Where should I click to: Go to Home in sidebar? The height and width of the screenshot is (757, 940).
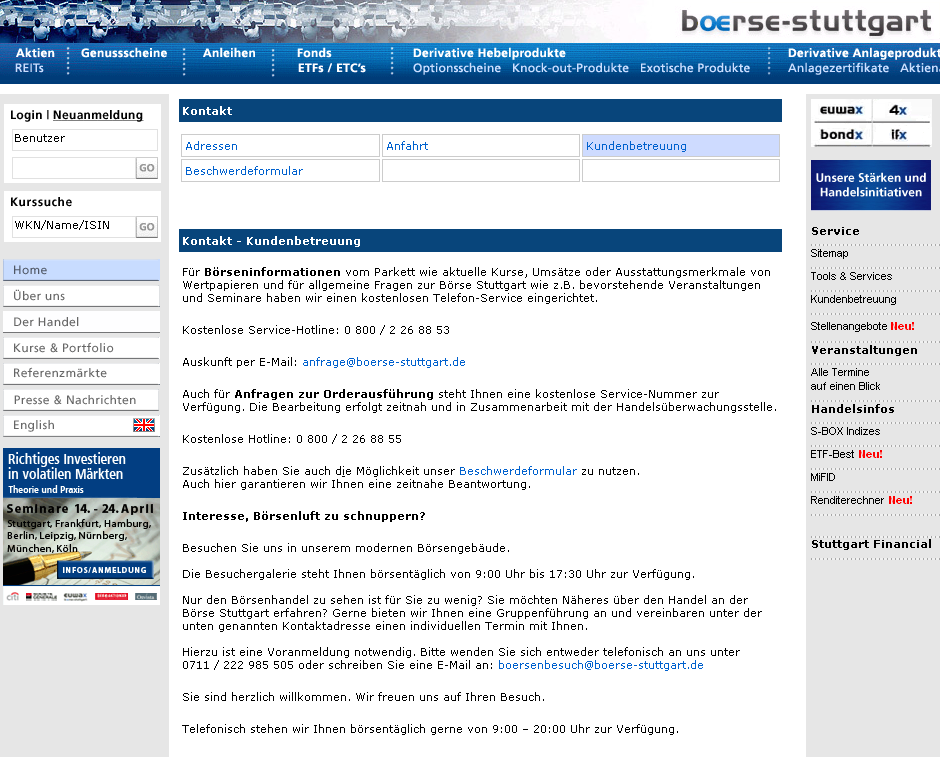82,270
